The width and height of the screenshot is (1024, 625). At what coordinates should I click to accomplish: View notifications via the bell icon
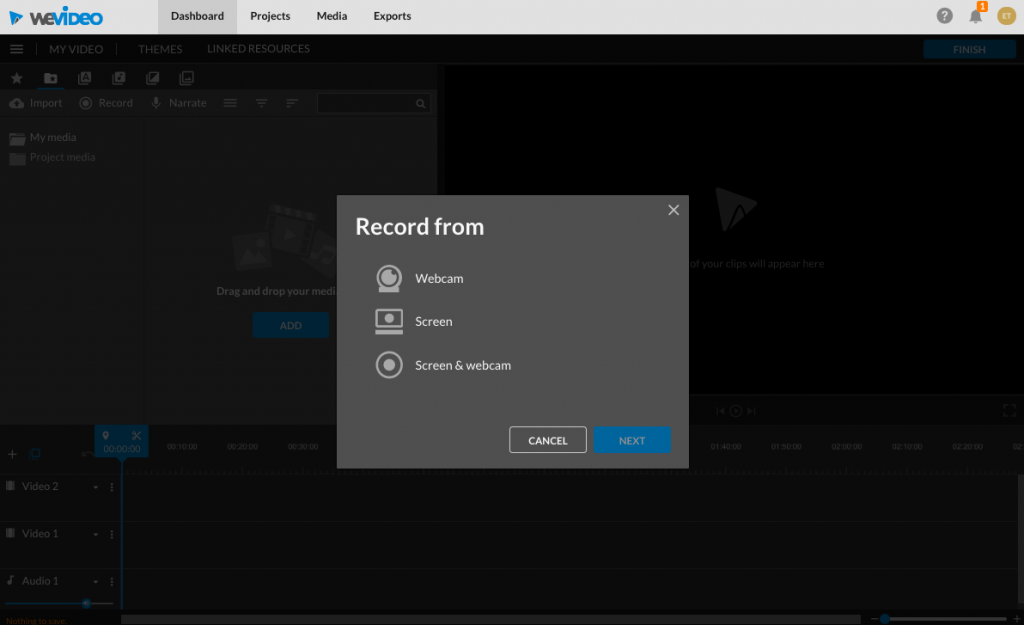[x=975, y=16]
